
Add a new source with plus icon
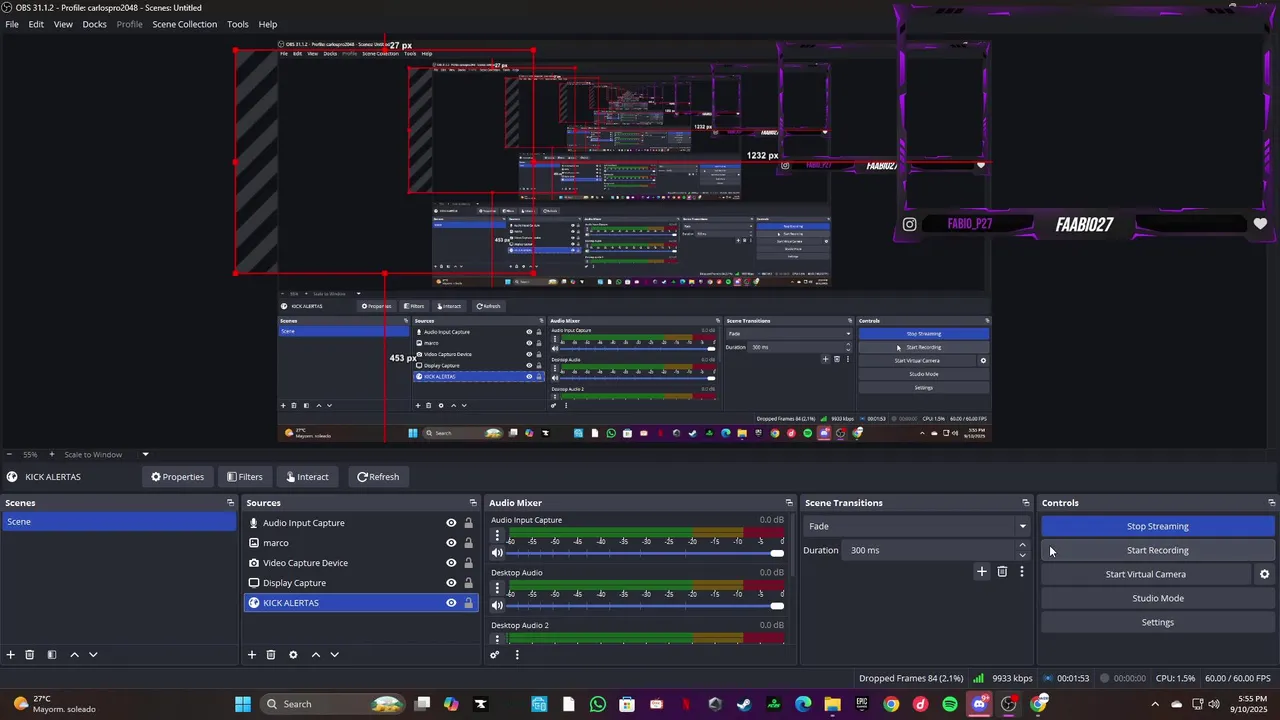tap(252, 655)
